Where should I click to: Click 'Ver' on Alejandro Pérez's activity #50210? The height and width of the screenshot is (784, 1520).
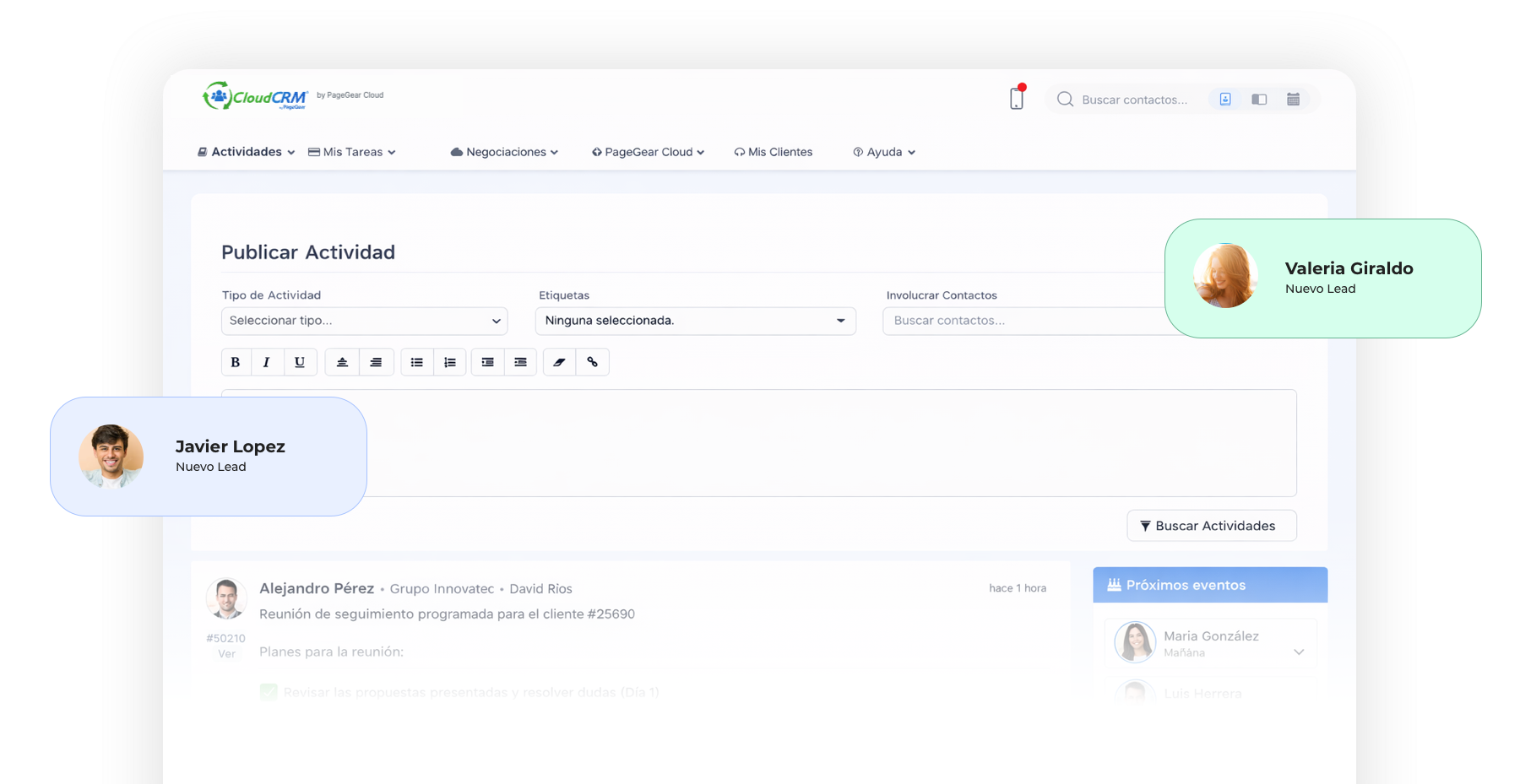225,652
